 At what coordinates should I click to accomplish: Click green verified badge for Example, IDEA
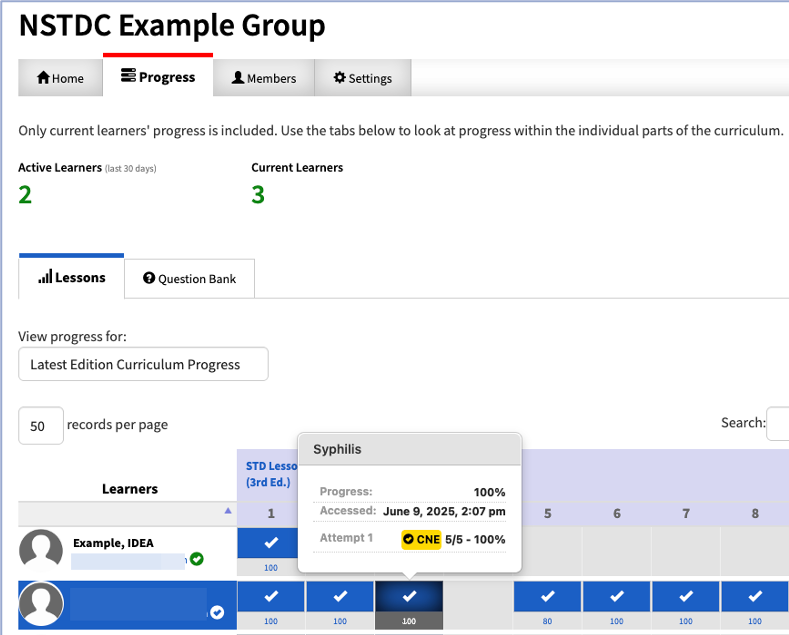[197, 559]
